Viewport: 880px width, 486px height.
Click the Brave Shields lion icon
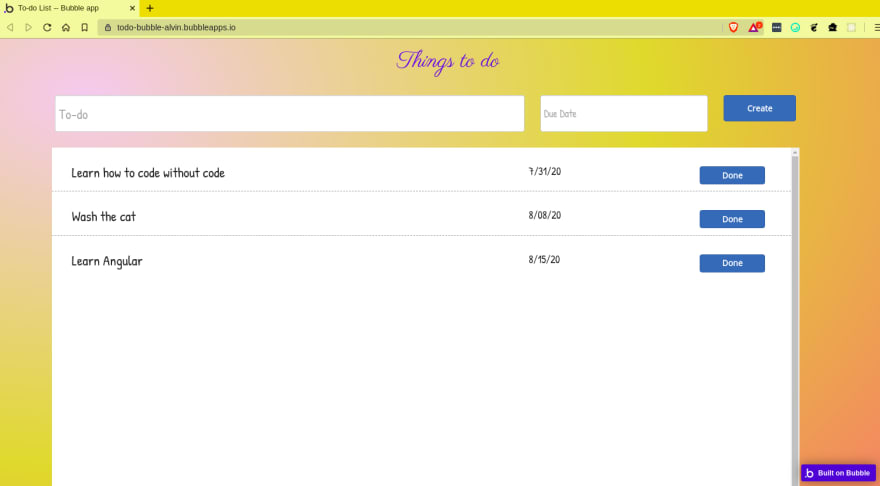(x=733, y=27)
